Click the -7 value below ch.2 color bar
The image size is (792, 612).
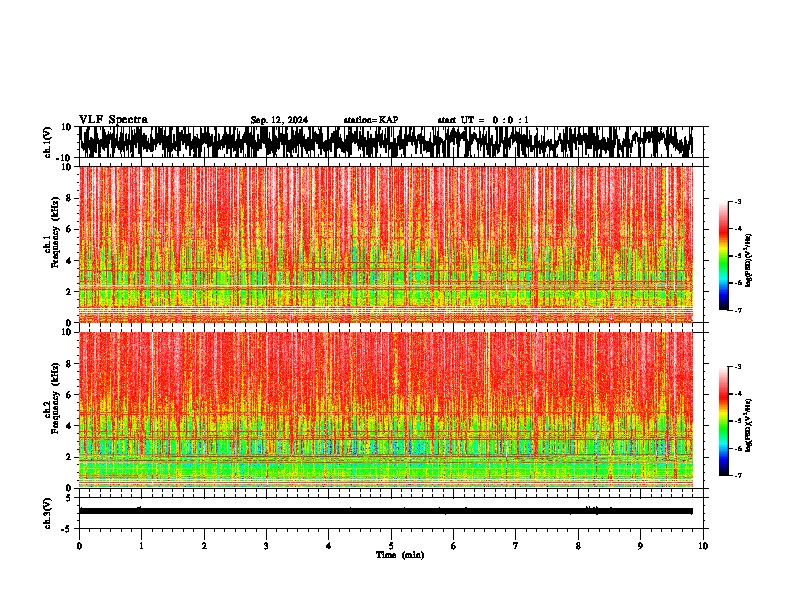pos(738,475)
